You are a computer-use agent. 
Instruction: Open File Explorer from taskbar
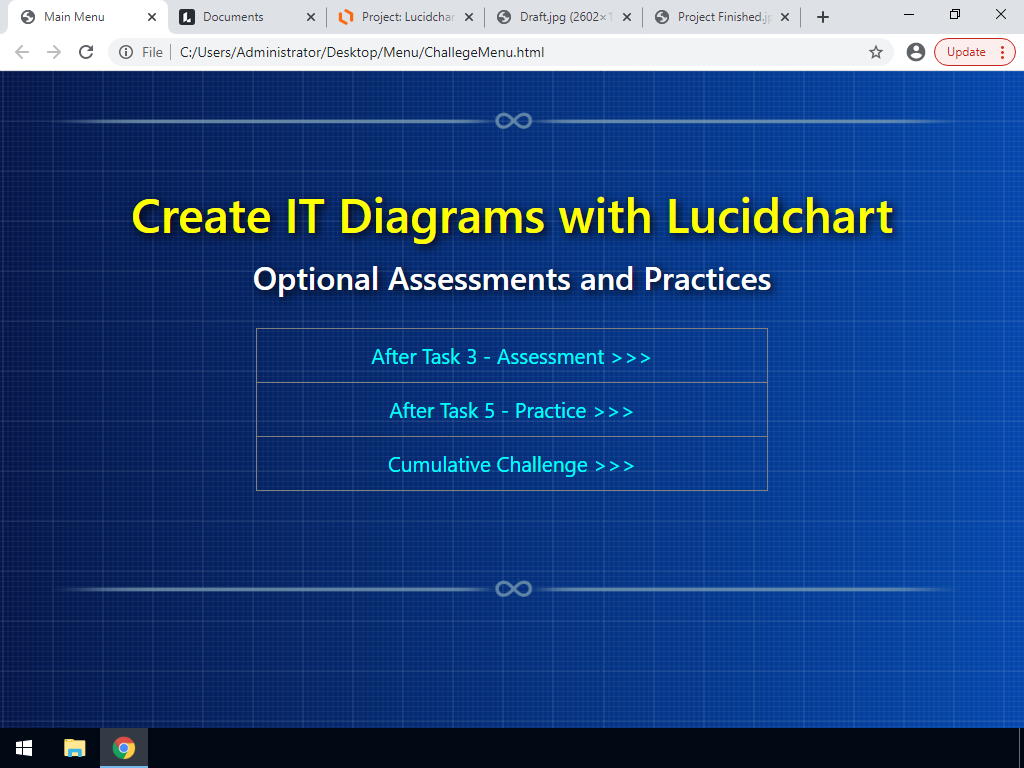[74, 748]
